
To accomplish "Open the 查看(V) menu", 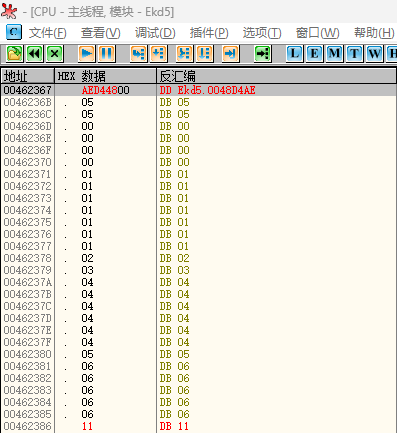I will click(x=100, y=33).
